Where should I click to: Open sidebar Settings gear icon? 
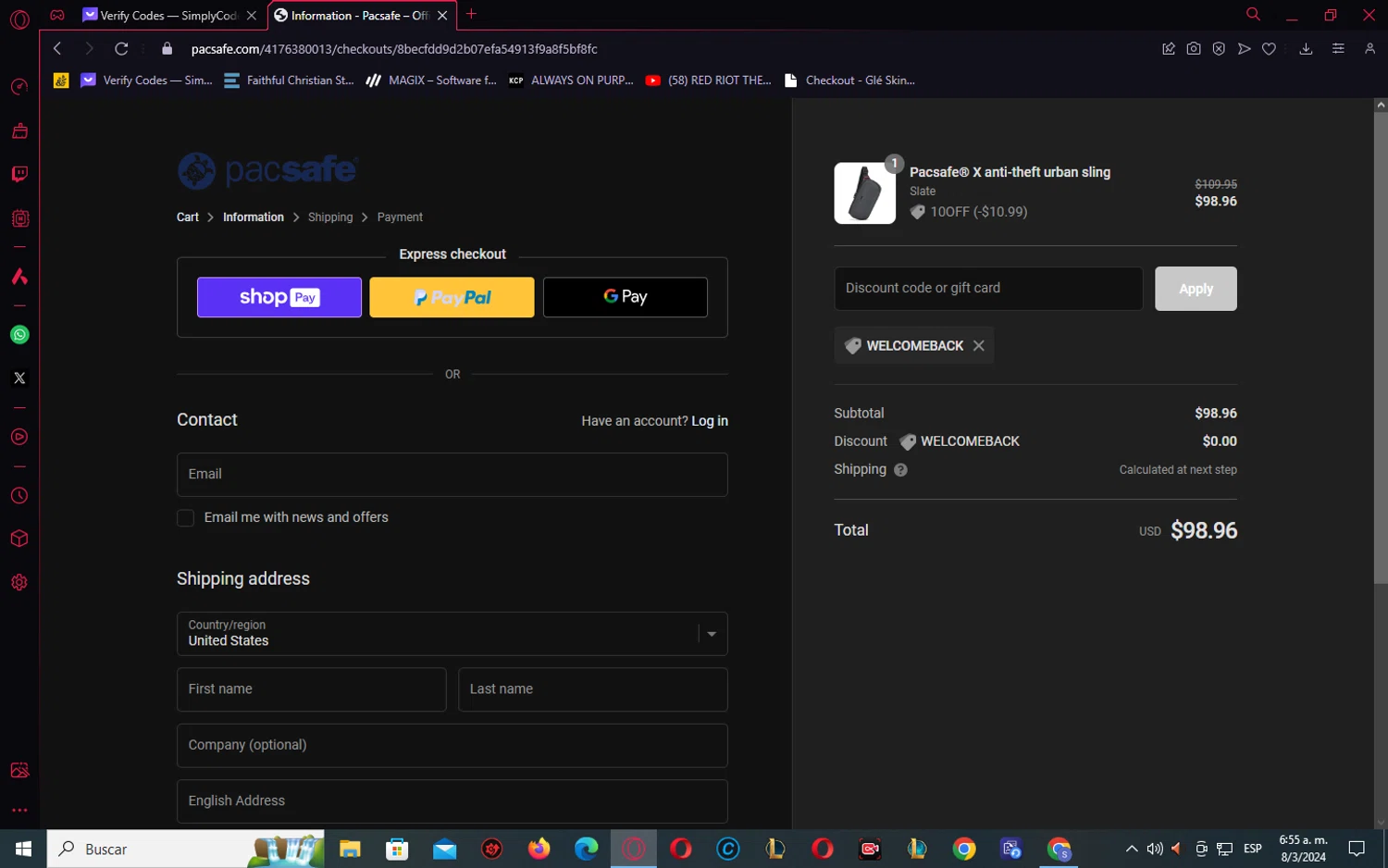coord(19,582)
